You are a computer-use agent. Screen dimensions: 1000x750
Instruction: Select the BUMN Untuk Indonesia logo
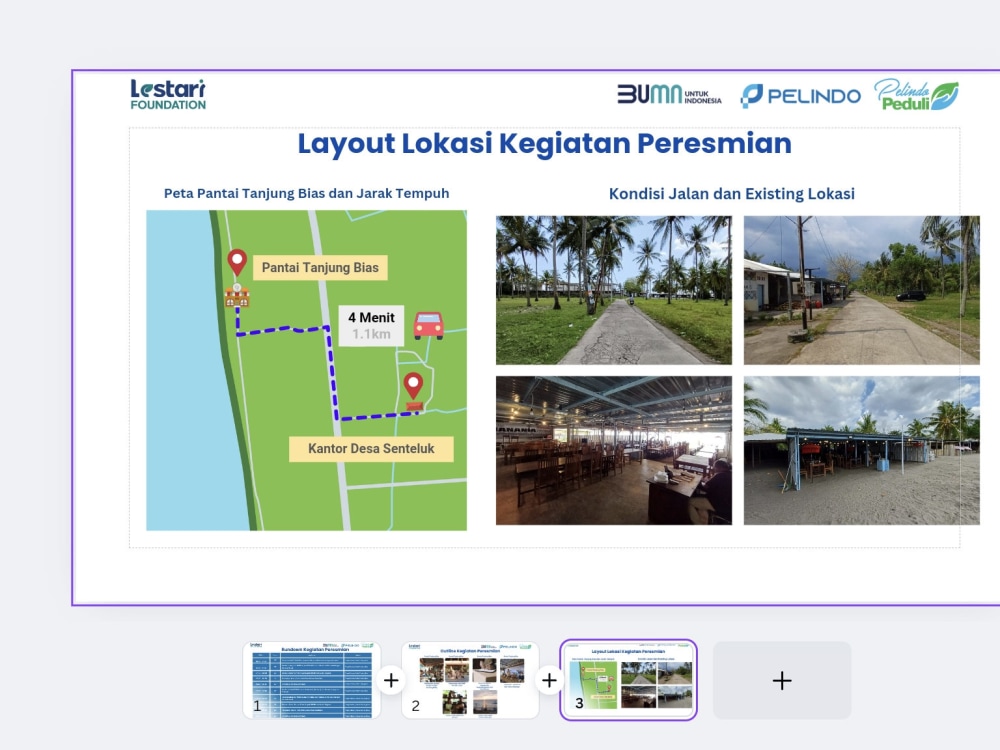669,94
